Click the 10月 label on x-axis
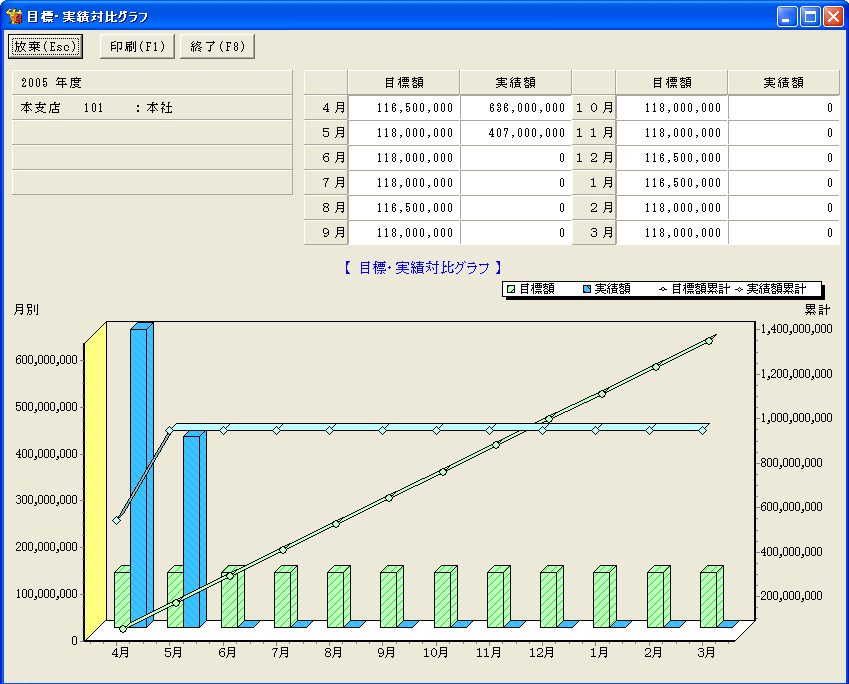This screenshot has height=684, width=849. click(x=436, y=653)
